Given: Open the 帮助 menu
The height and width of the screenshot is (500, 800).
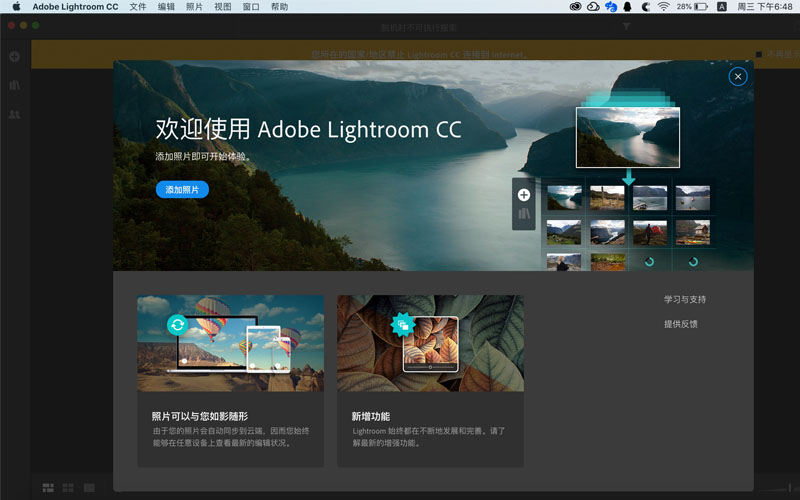Looking at the screenshot, I should tap(280, 7).
